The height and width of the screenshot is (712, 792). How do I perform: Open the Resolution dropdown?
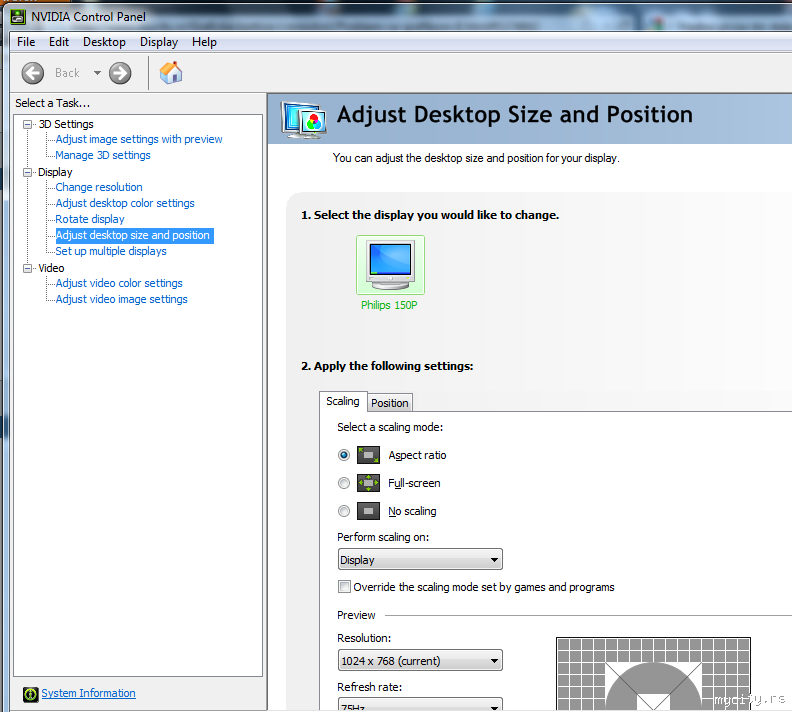coord(420,660)
